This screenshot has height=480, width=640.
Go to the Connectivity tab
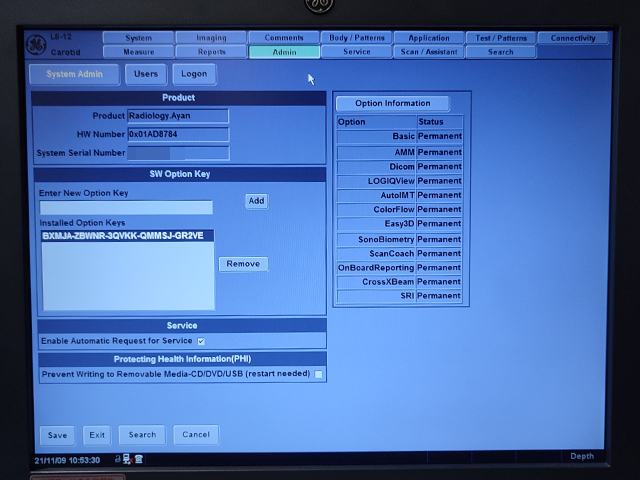tap(573, 38)
